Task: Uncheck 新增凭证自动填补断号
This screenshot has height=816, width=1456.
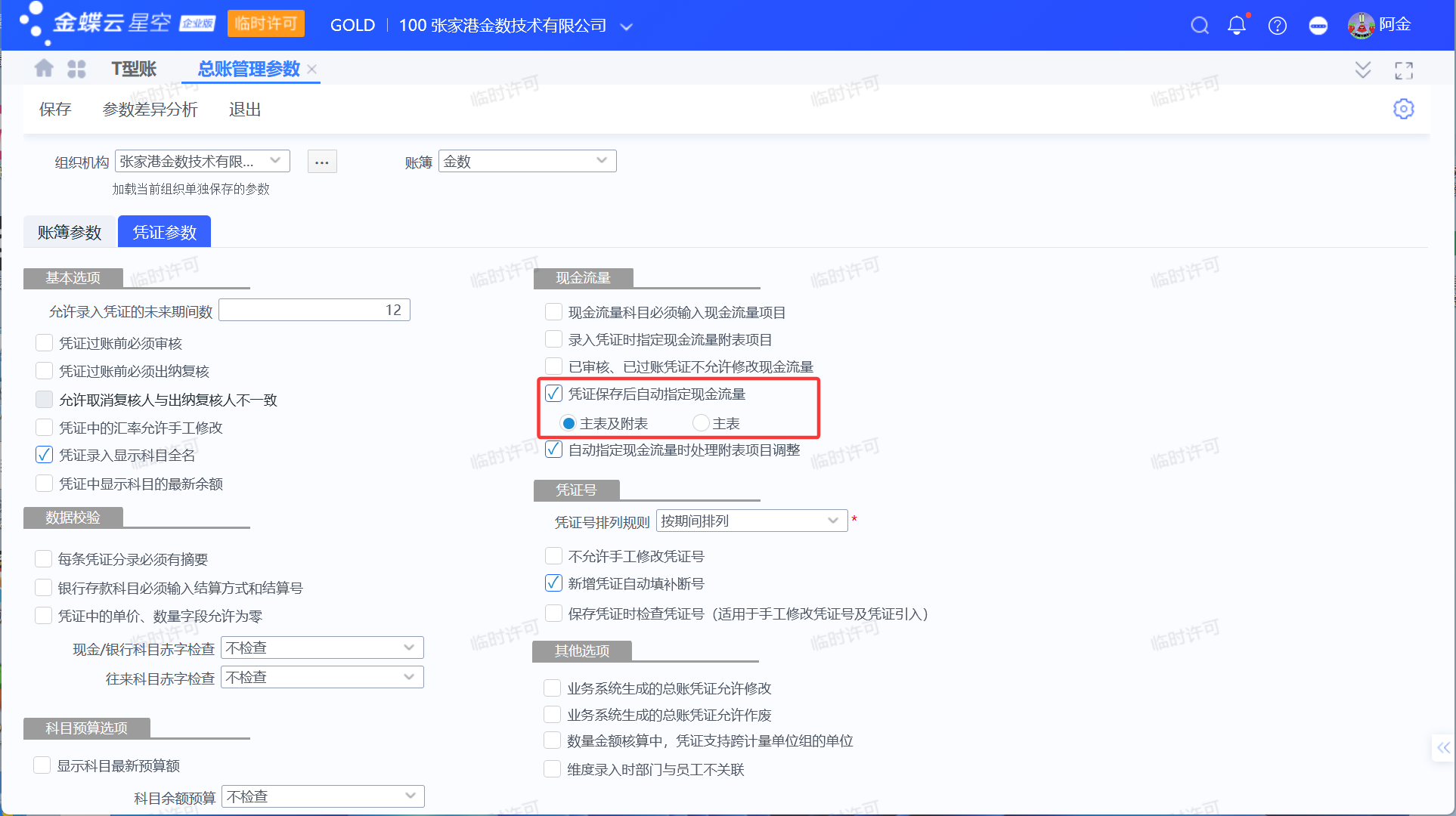Action: 554,583
